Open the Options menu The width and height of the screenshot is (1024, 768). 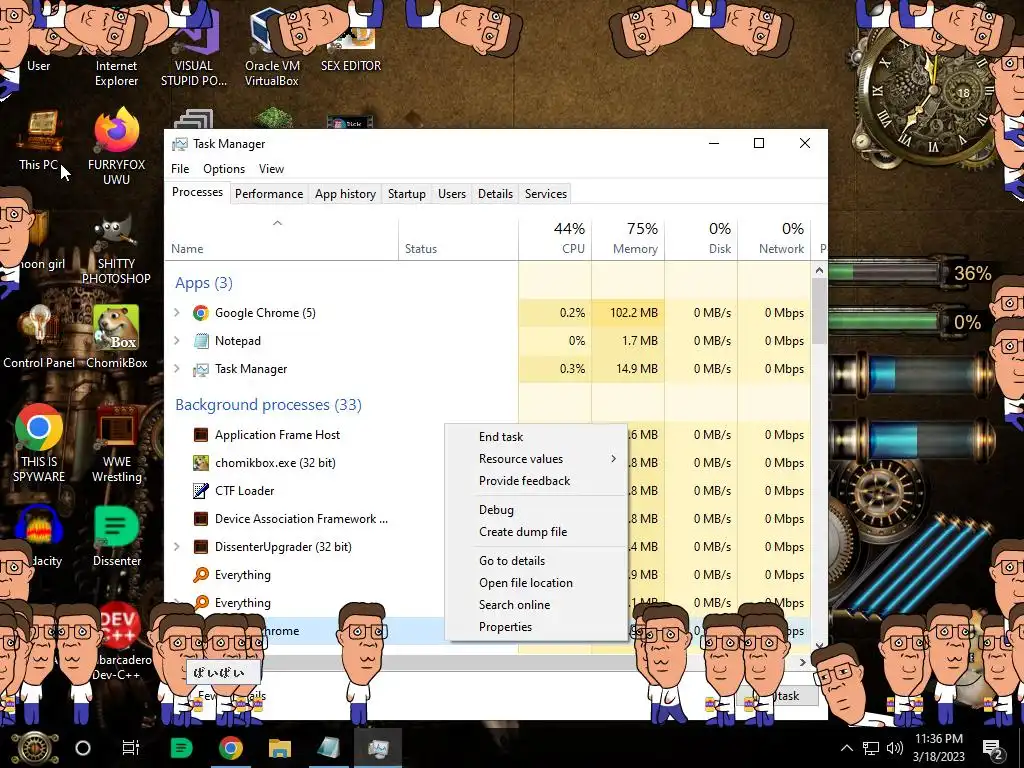pyautogui.click(x=224, y=168)
